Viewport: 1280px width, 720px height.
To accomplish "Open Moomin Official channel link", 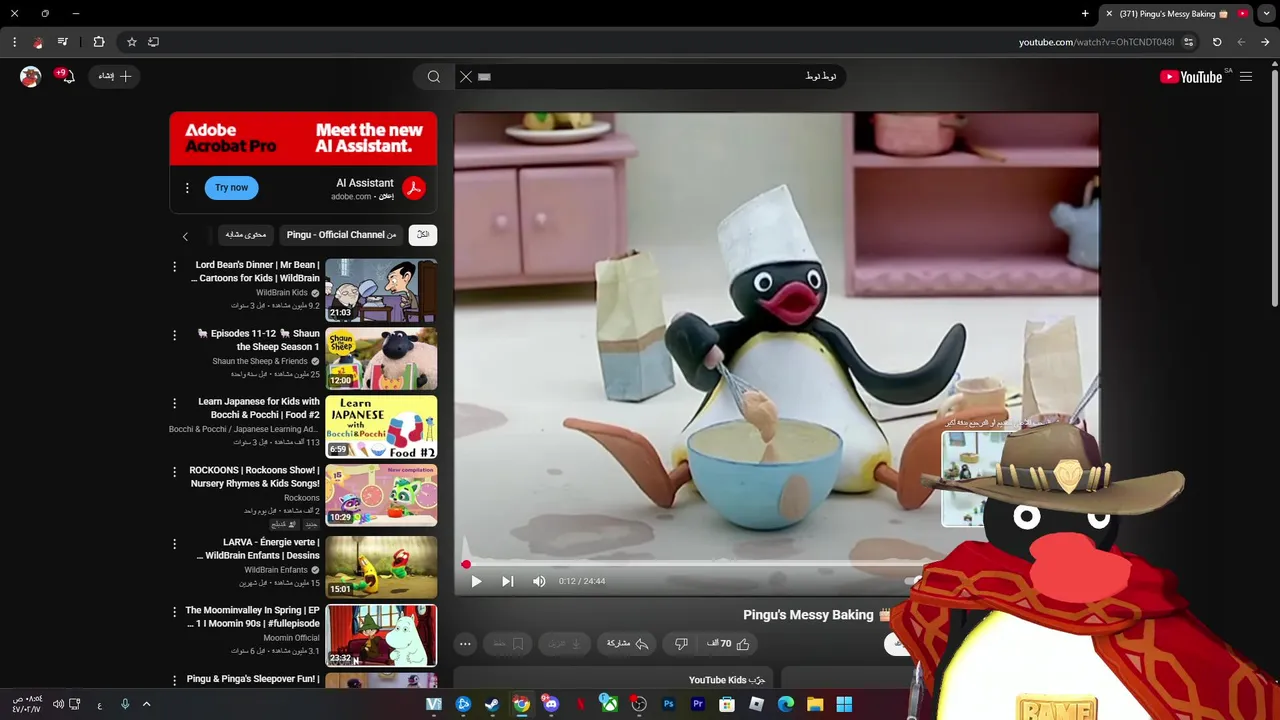I will 291,638.
